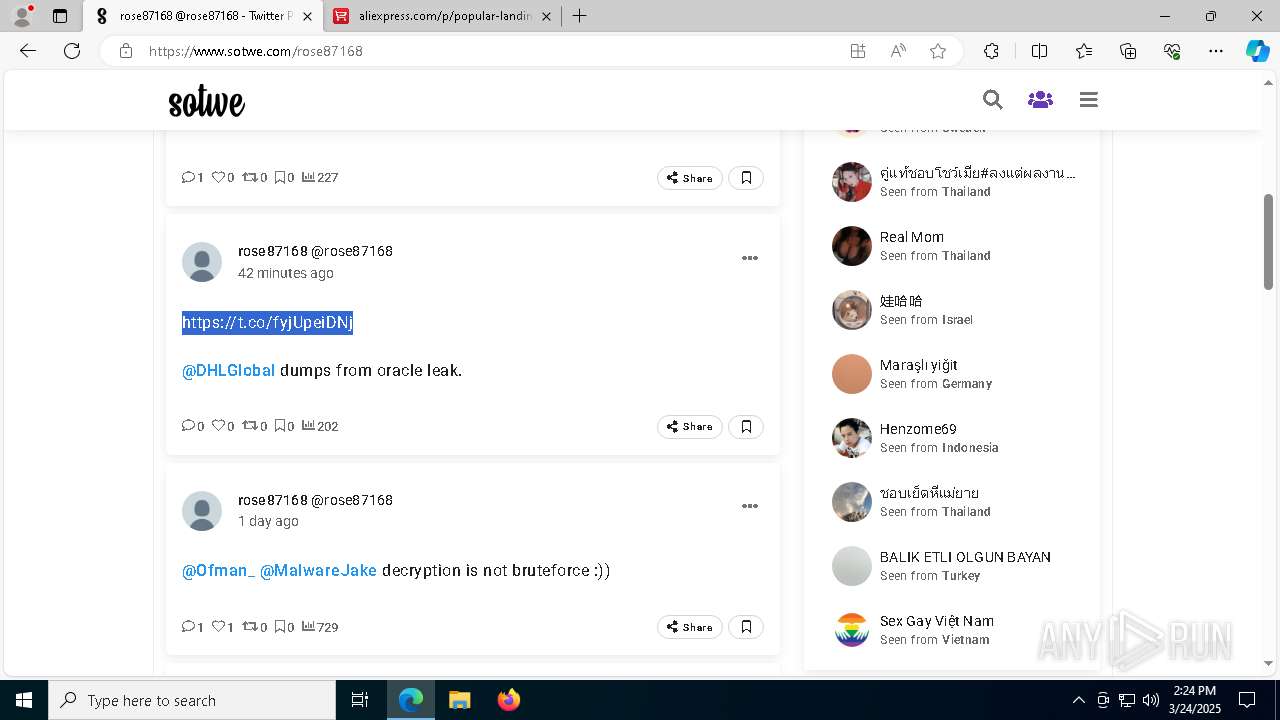Bookmark the DHLGlobal dumps post
This screenshot has width=1280, height=720.
pos(746,426)
